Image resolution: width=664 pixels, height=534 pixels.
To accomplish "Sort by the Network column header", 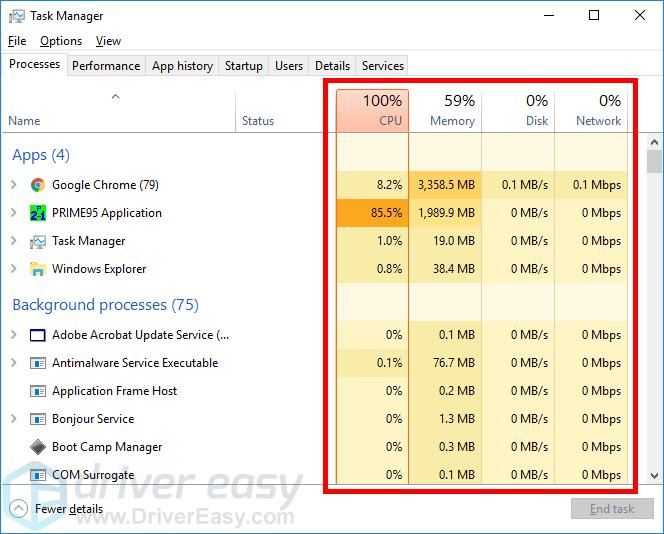I will (x=591, y=111).
